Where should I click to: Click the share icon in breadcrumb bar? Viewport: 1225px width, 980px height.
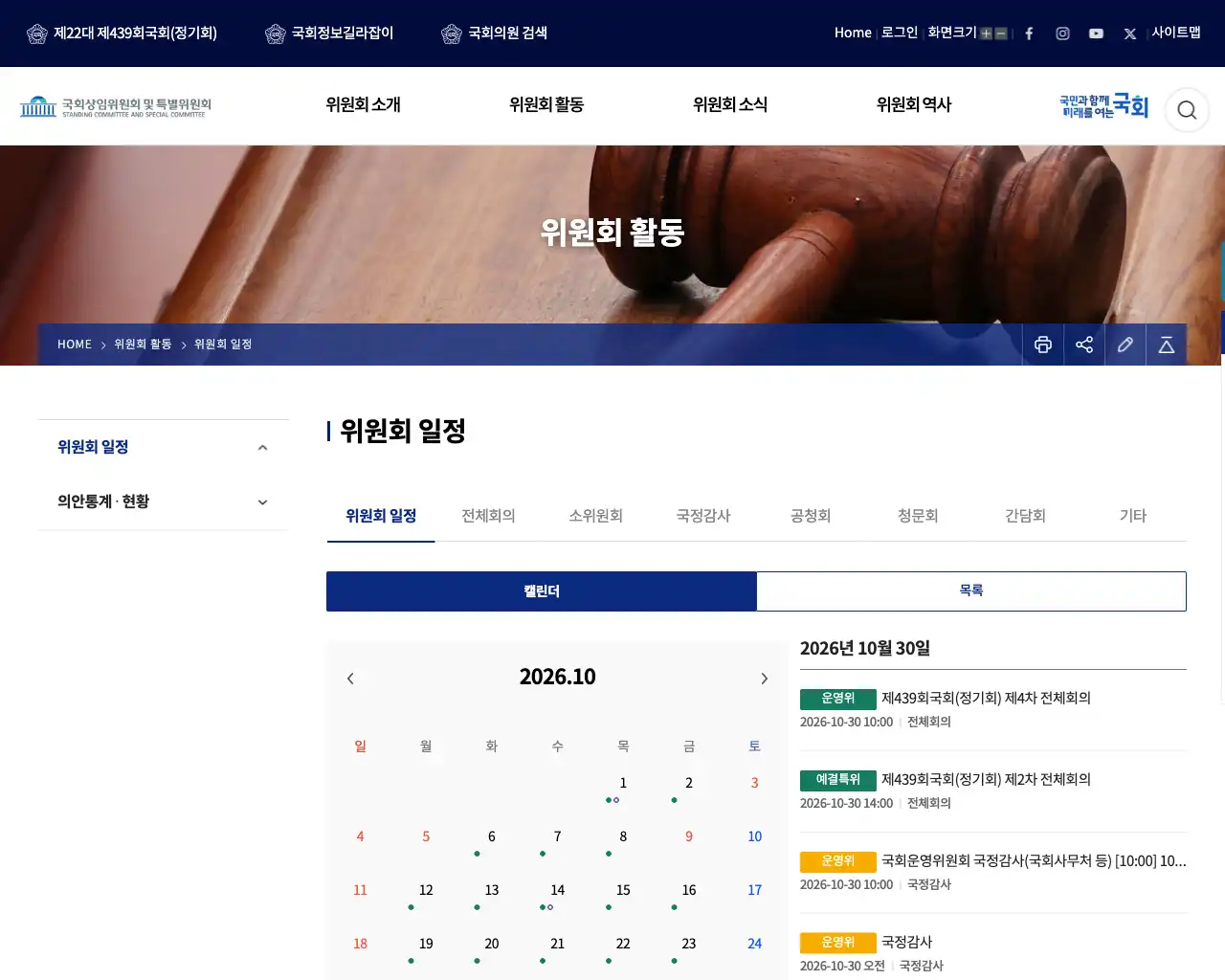[x=1084, y=345]
